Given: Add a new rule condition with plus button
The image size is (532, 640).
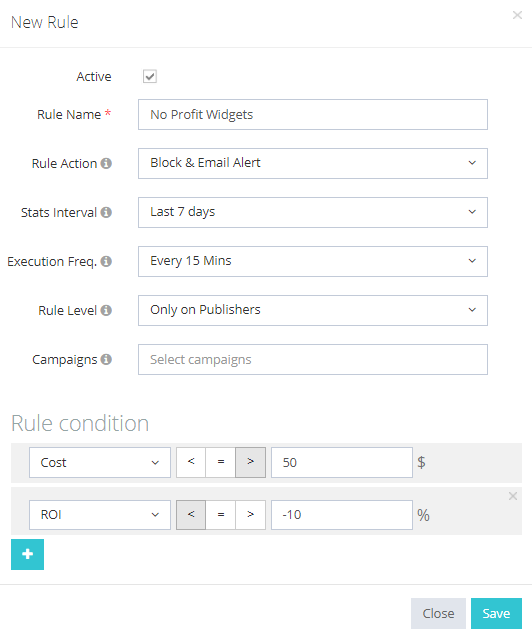Looking at the screenshot, I should (27, 554).
